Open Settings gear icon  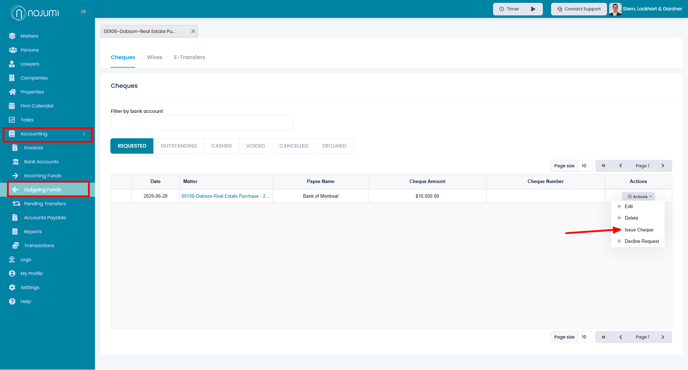tap(12, 287)
